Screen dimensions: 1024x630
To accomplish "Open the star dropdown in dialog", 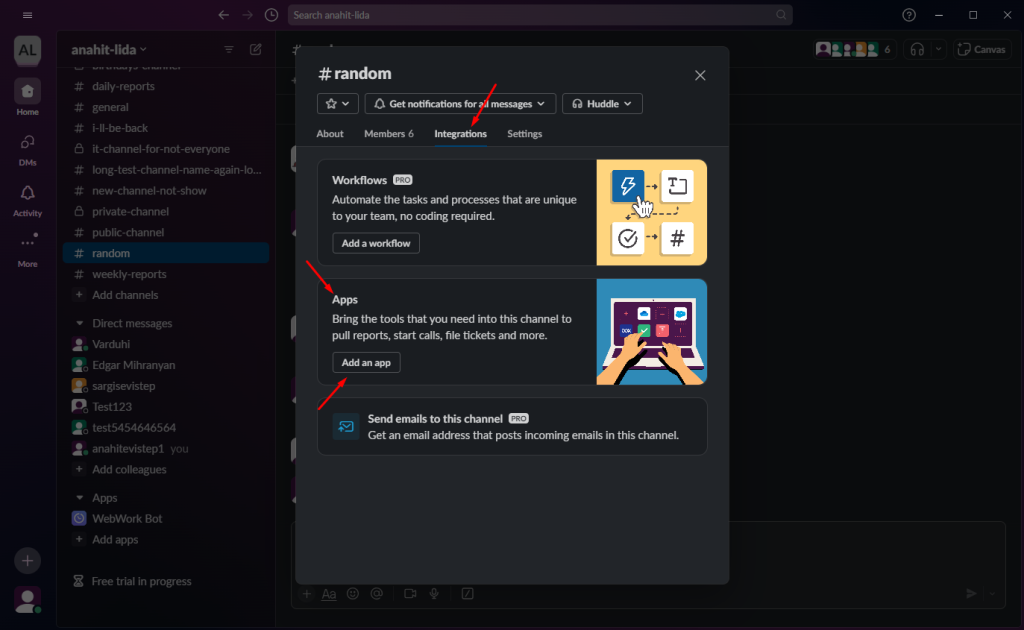I will pos(338,104).
